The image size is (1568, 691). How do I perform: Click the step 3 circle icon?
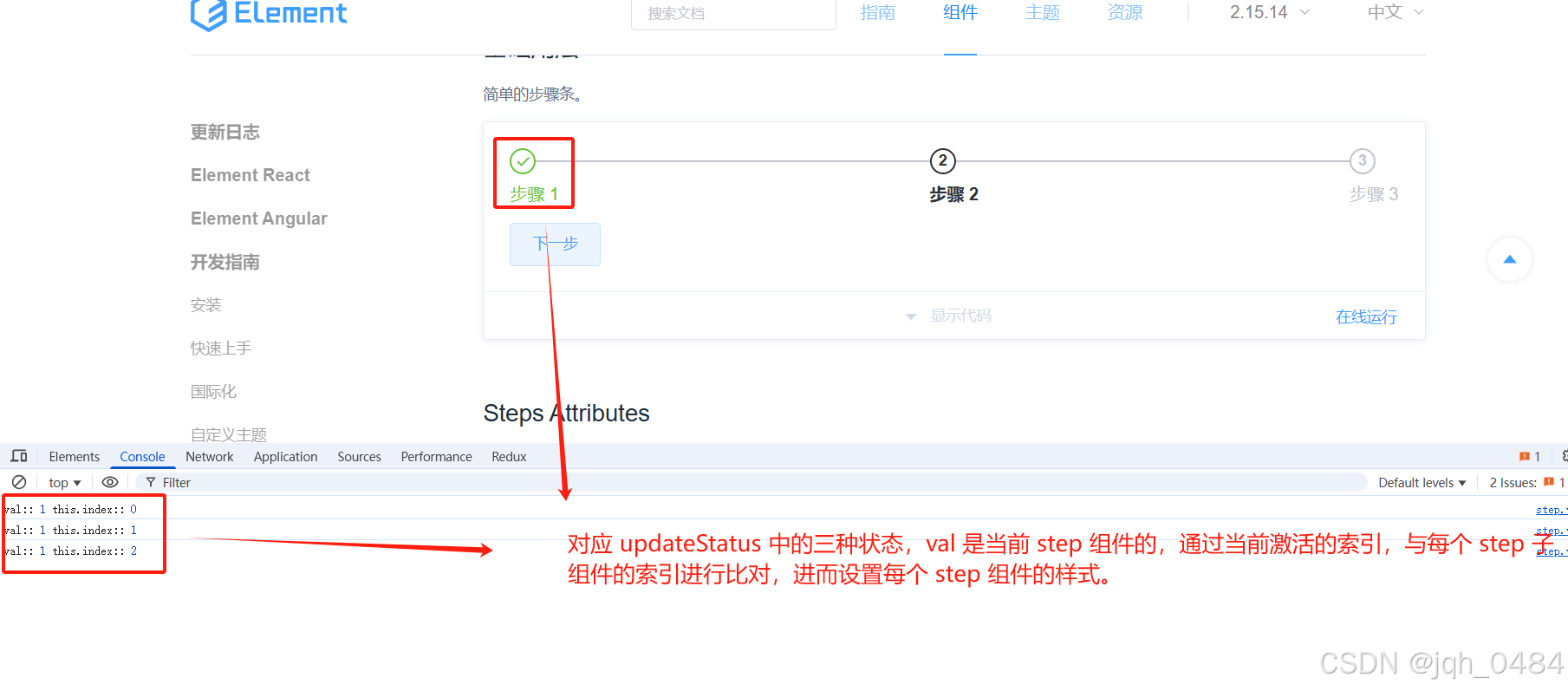1363,161
